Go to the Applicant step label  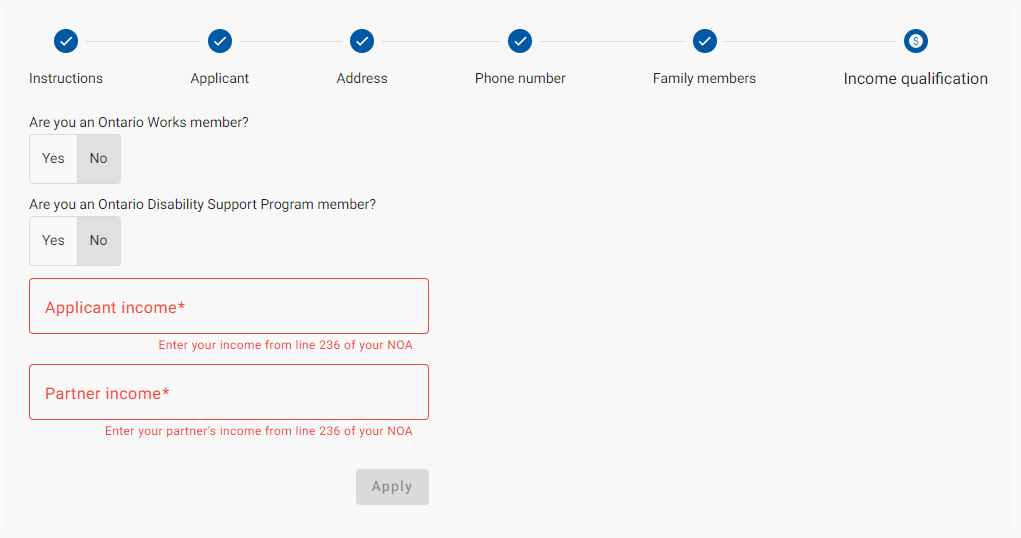[x=220, y=78]
